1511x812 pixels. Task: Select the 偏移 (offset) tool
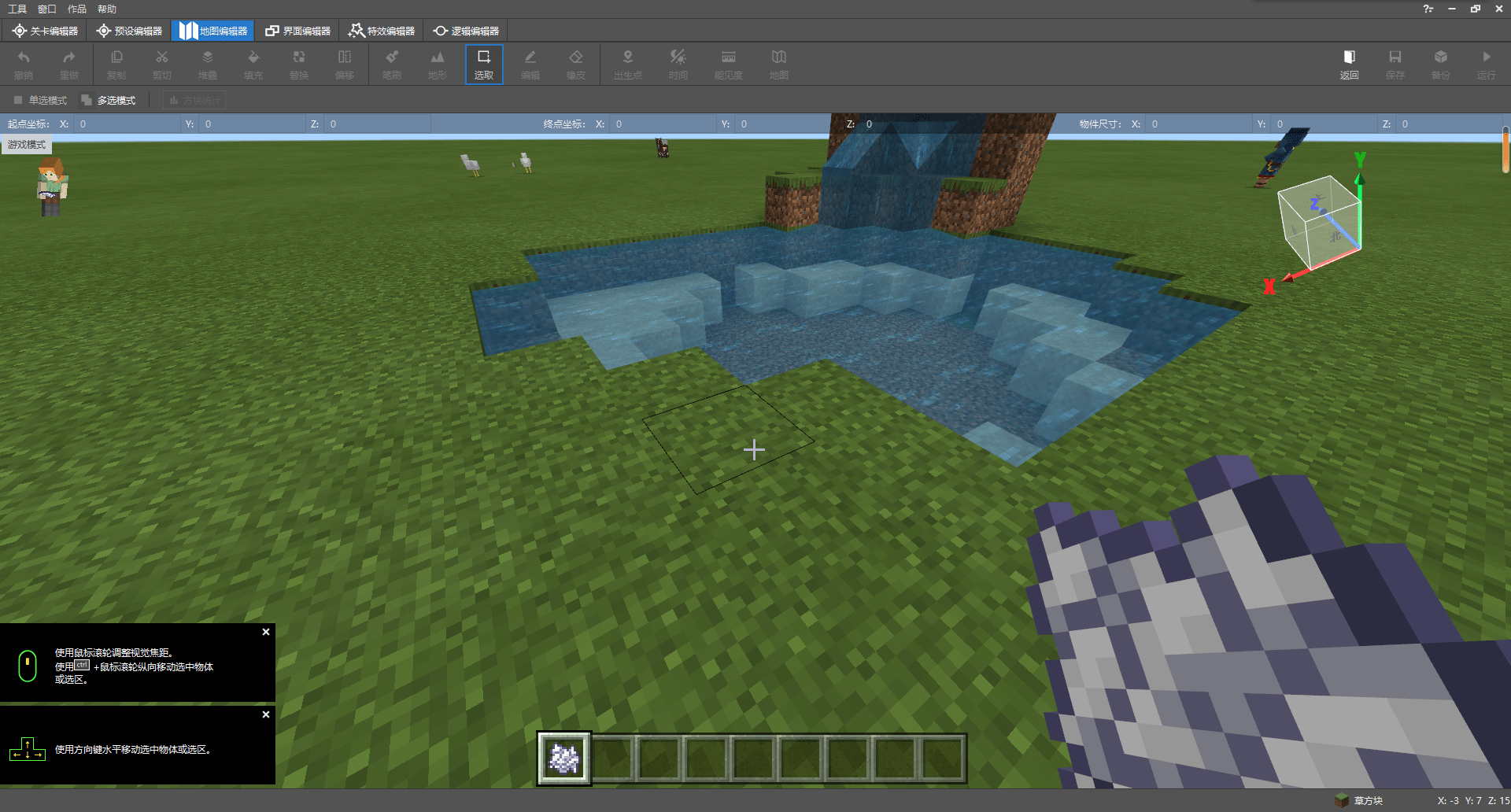(345, 64)
